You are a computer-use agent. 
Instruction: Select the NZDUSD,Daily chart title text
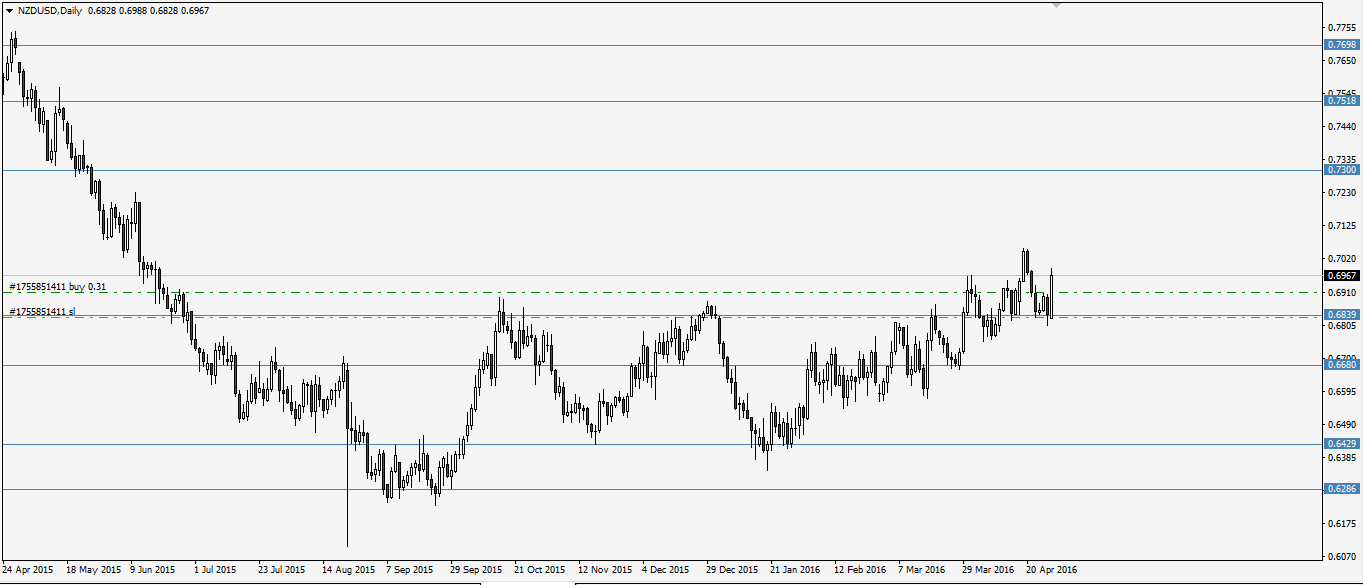click(x=50, y=9)
